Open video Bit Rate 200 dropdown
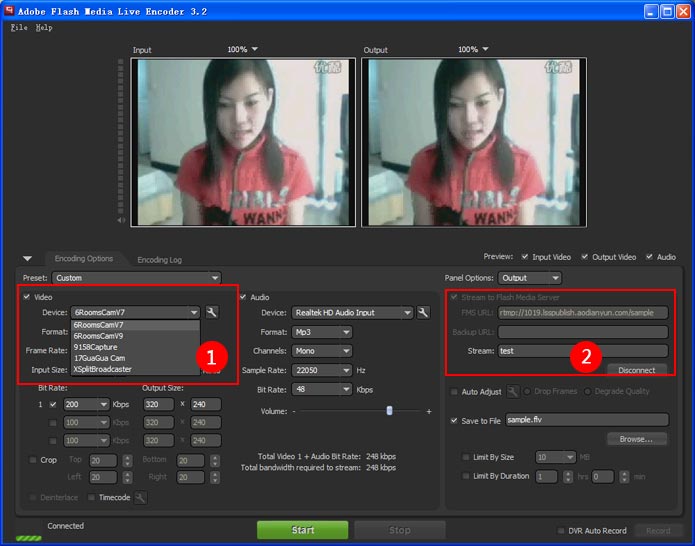 point(86,404)
